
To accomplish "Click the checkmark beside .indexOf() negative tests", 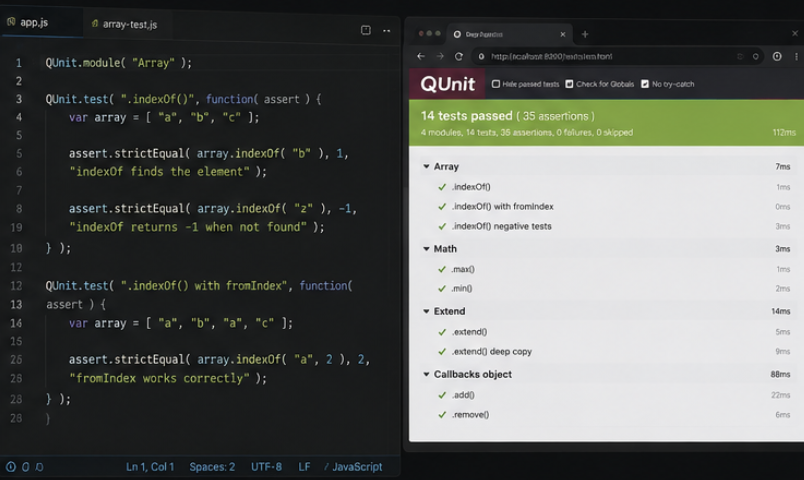I will tap(442, 226).
